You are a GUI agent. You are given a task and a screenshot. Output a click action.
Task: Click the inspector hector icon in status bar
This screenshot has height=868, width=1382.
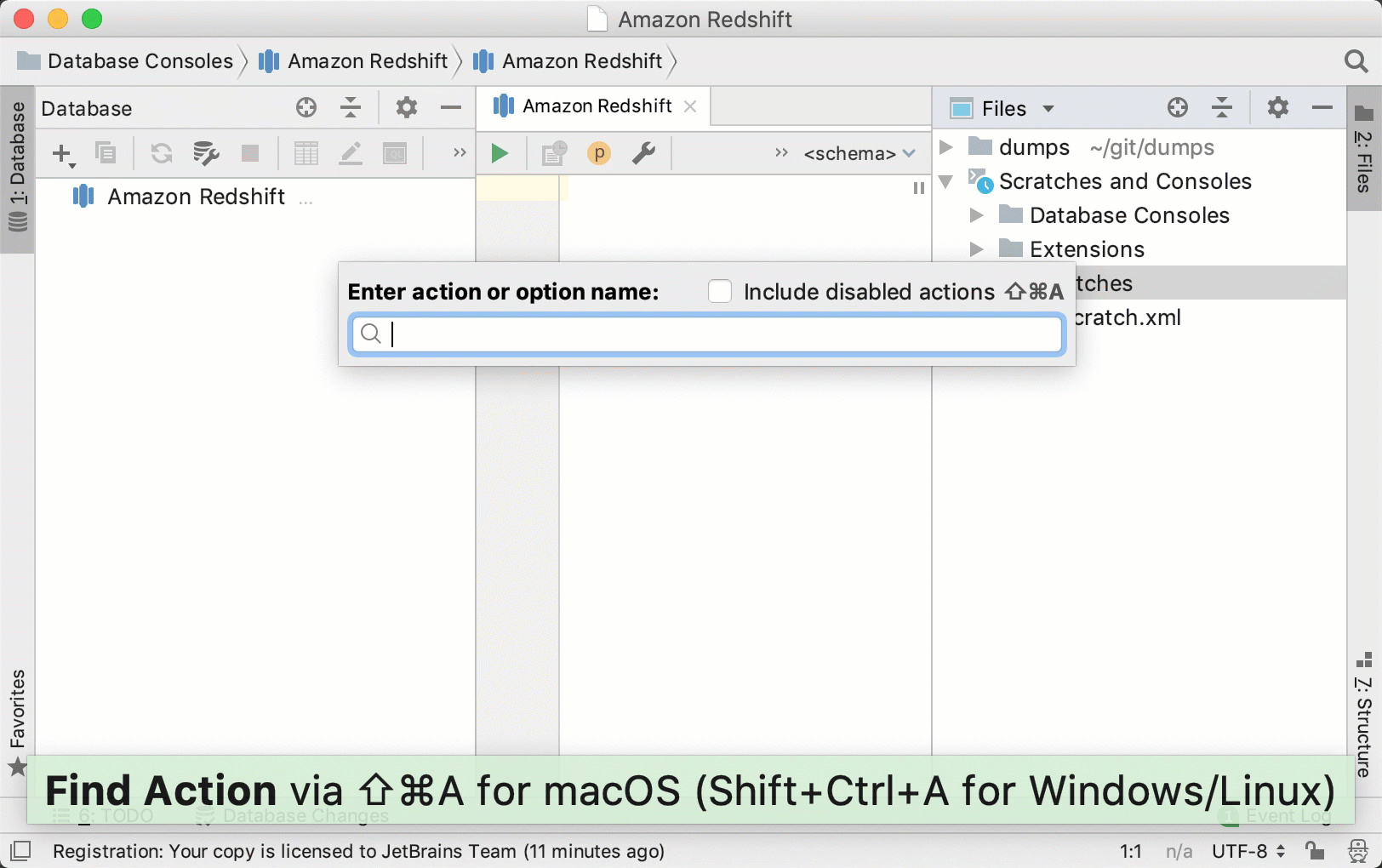[1358, 851]
